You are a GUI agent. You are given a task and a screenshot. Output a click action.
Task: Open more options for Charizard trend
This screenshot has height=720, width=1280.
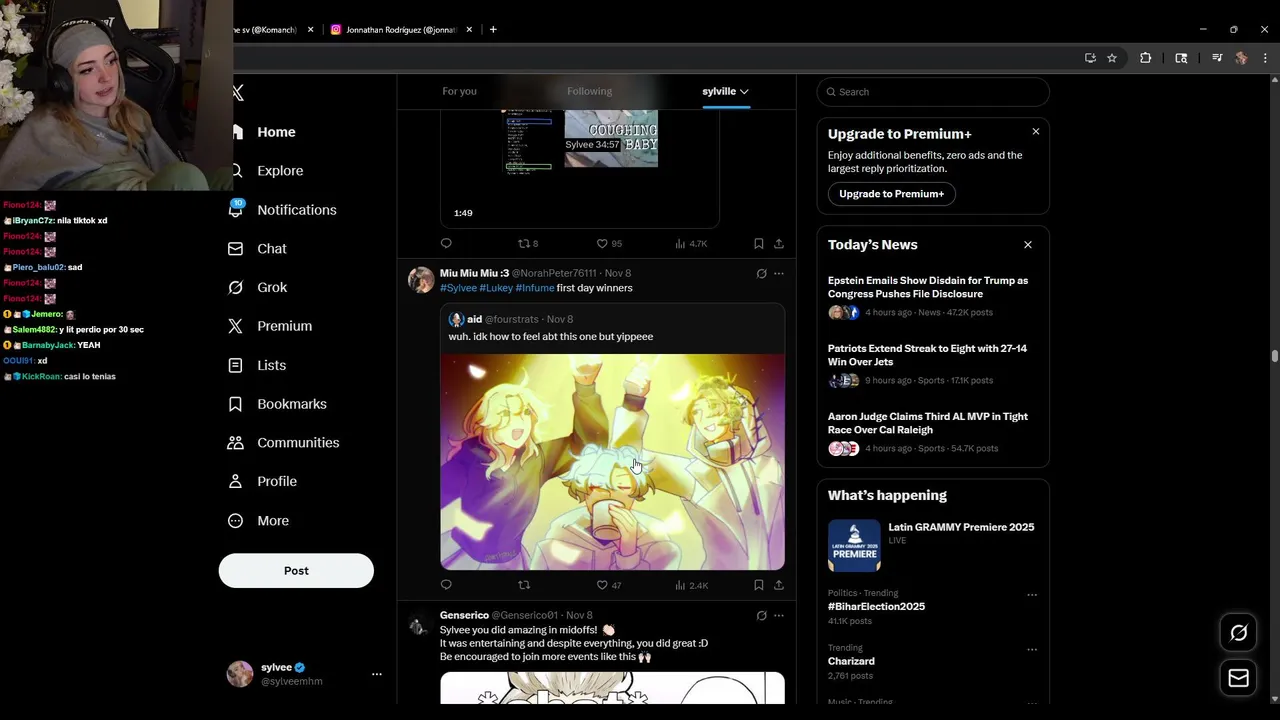pyautogui.click(x=1032, y=650)
